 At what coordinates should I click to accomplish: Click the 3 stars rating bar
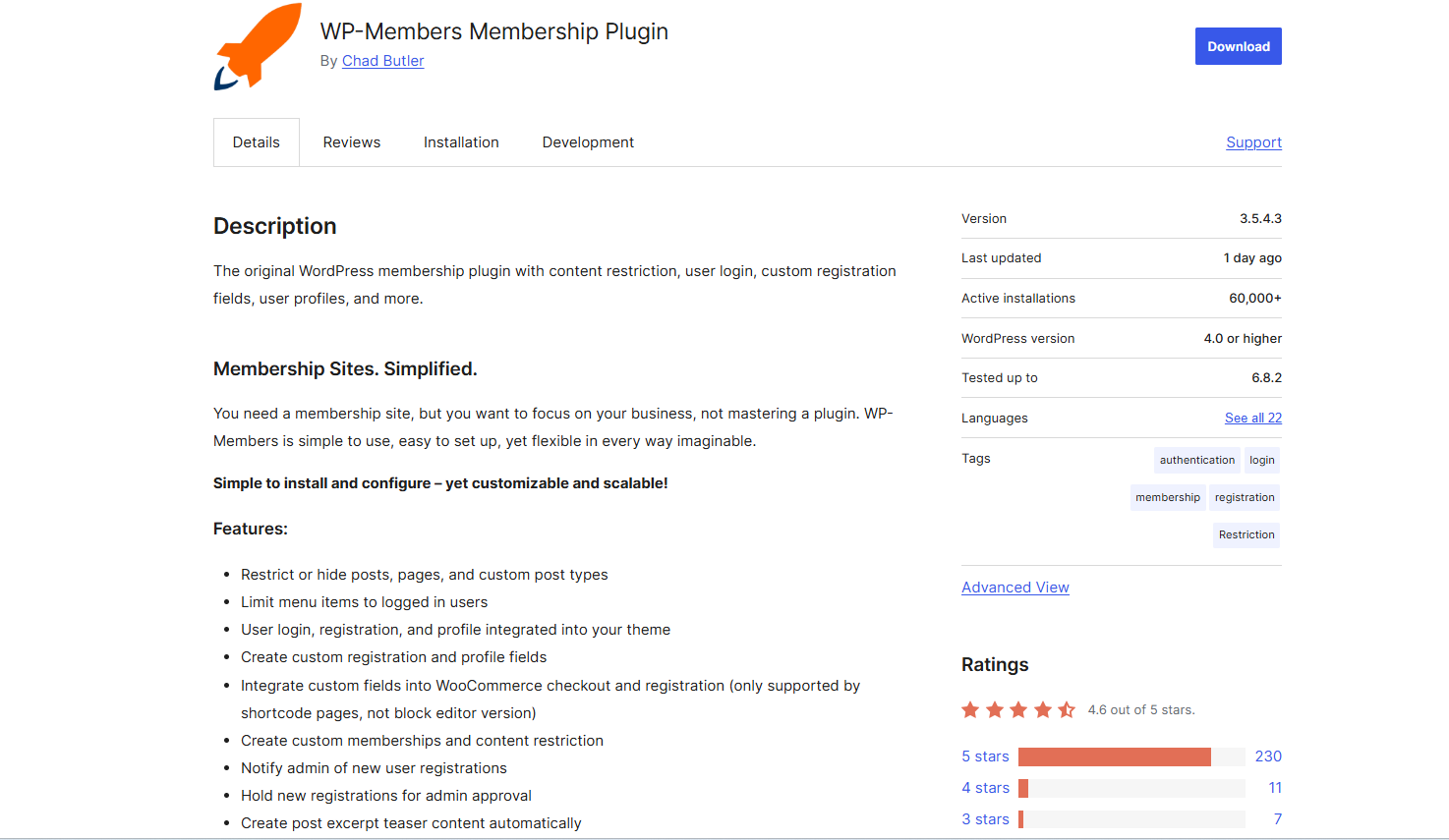[1131, 819]
